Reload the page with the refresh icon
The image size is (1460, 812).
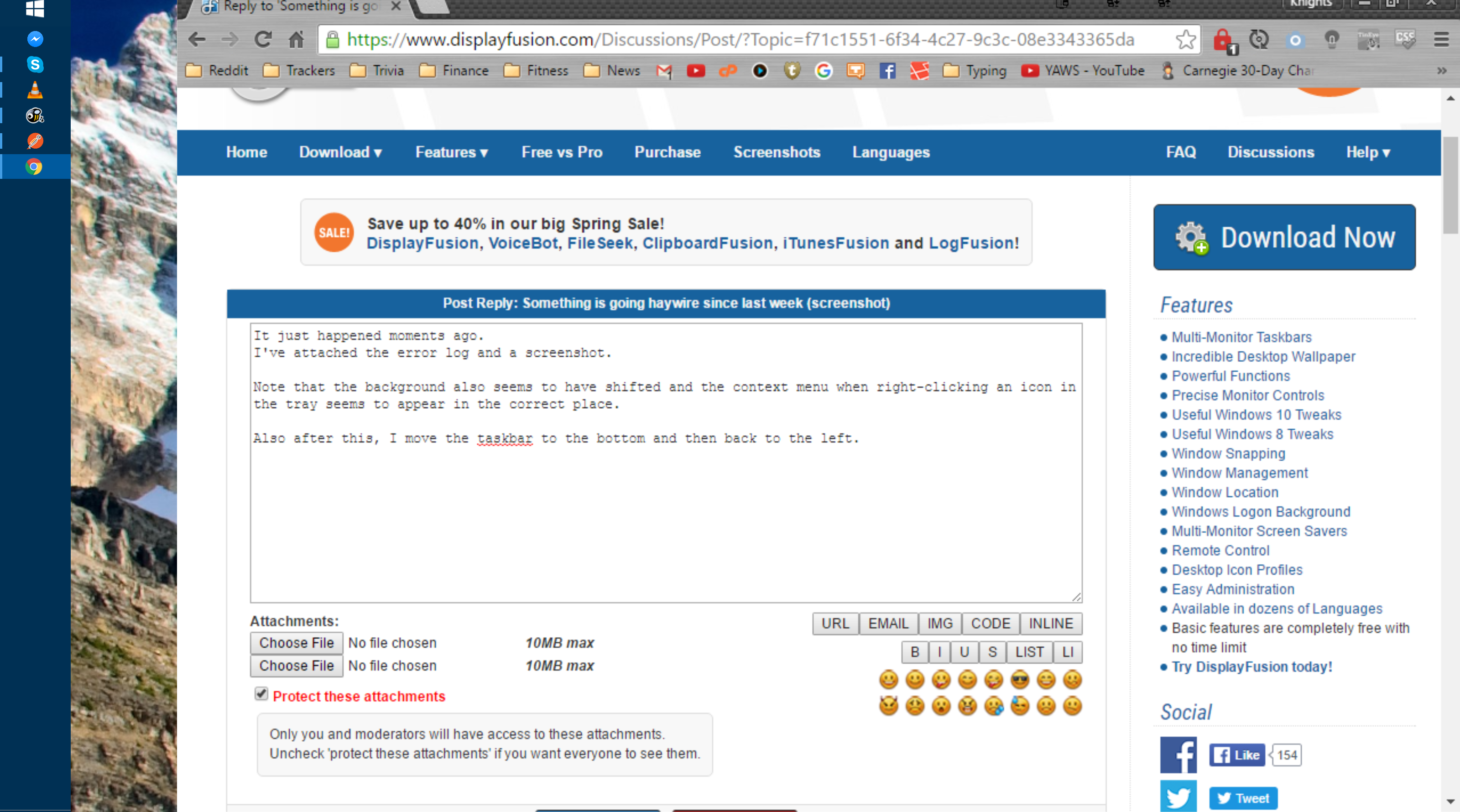[x=262, y=40]
